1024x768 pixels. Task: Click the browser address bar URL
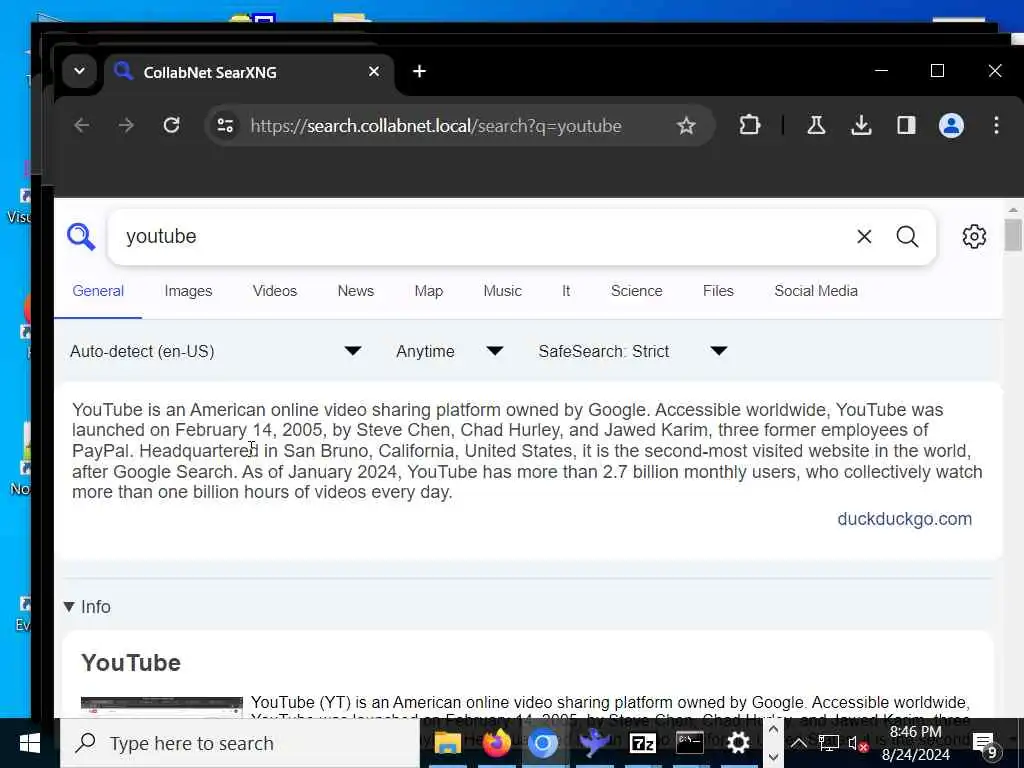pyautogui.click(x=436, y=125)
